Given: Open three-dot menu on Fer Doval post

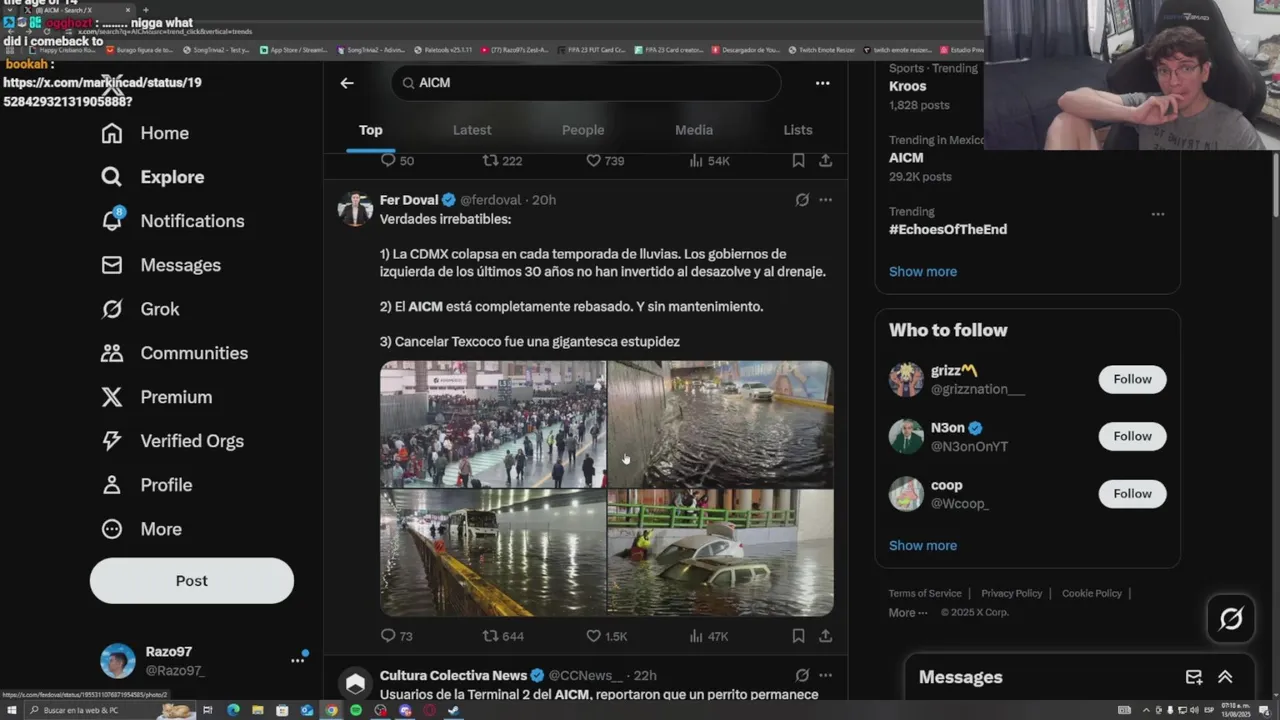Looking at the screenshot, I should point(825,200).
